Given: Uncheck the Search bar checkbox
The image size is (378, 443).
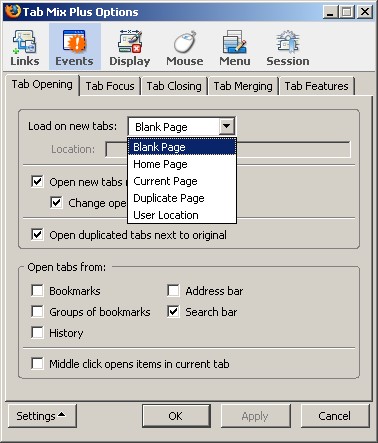Looking at the screenshot, I should point(173,312).
